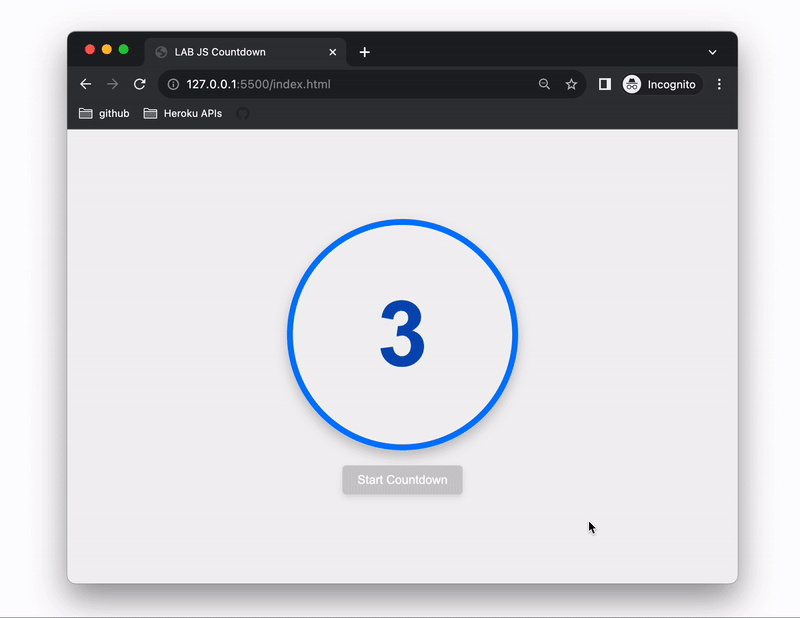Go back to the previous page
The height and width of the screenshot is (618, 800).
click(x=86, y=84)
